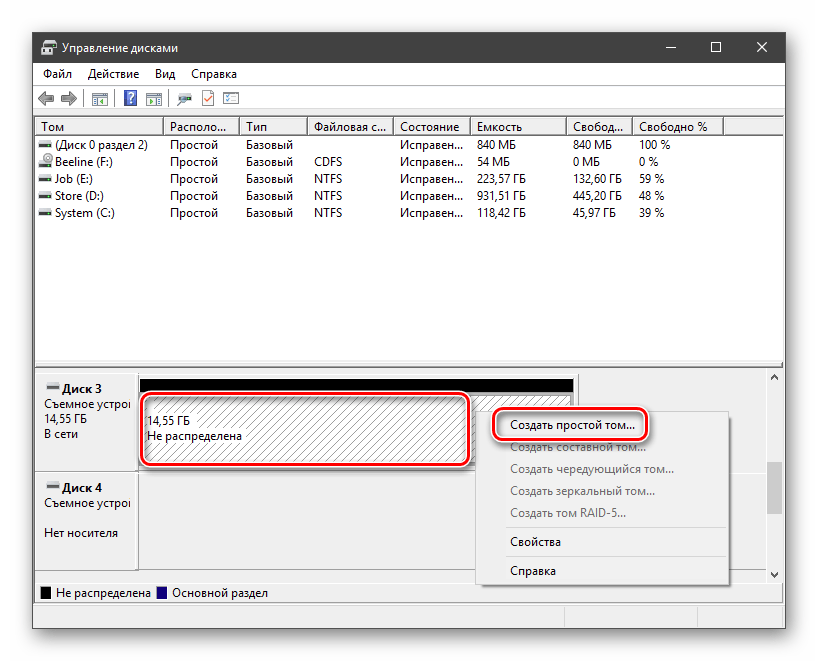Select Свойства in the context menu
Image resolution: width=818 pixels, height=661 pixels.
[x=535, y=542]
